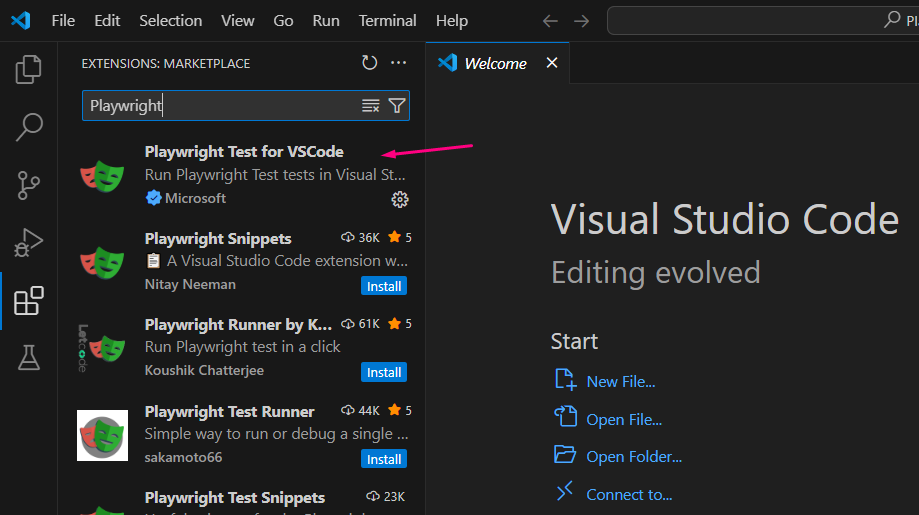Open the View menu
919x515 pixels.
(x=237, y=21)
